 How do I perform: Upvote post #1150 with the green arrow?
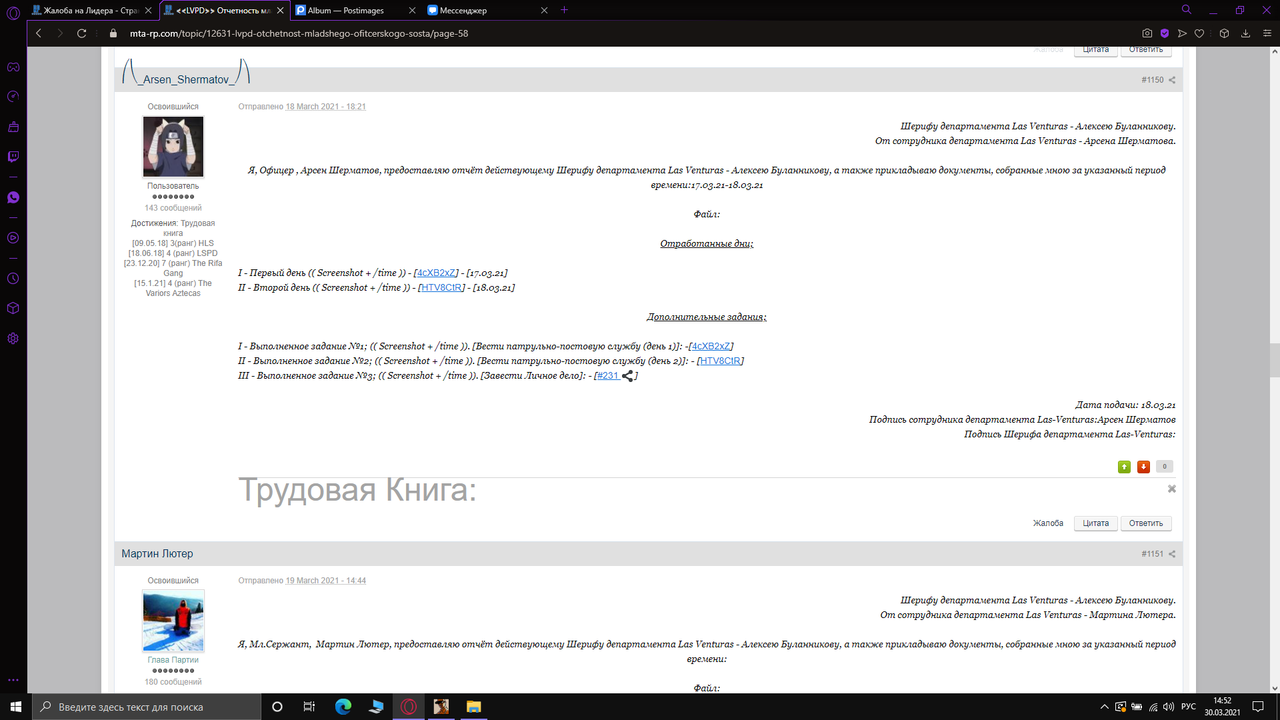tap(1124, 466)
